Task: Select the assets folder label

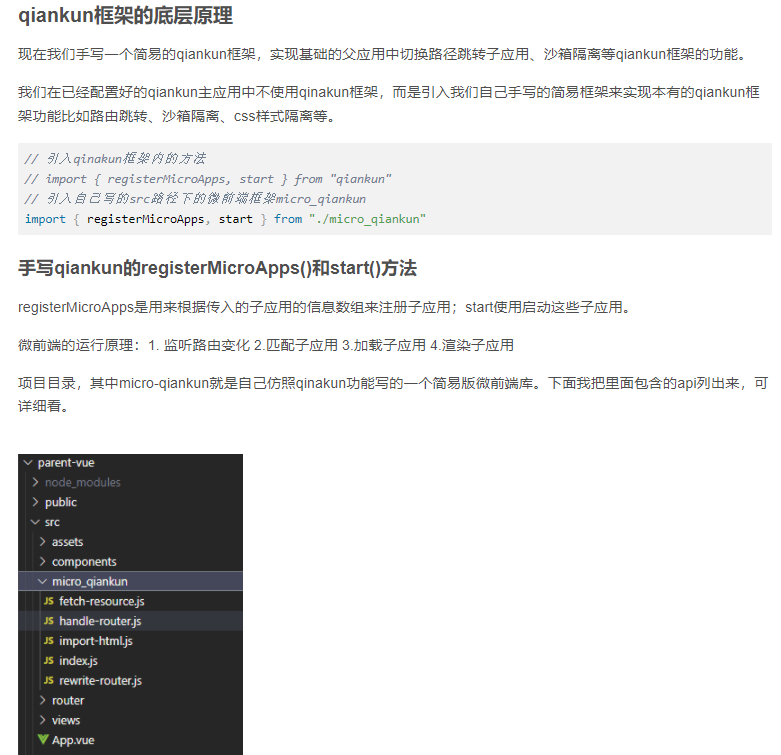Action: (x=67, y=542)
